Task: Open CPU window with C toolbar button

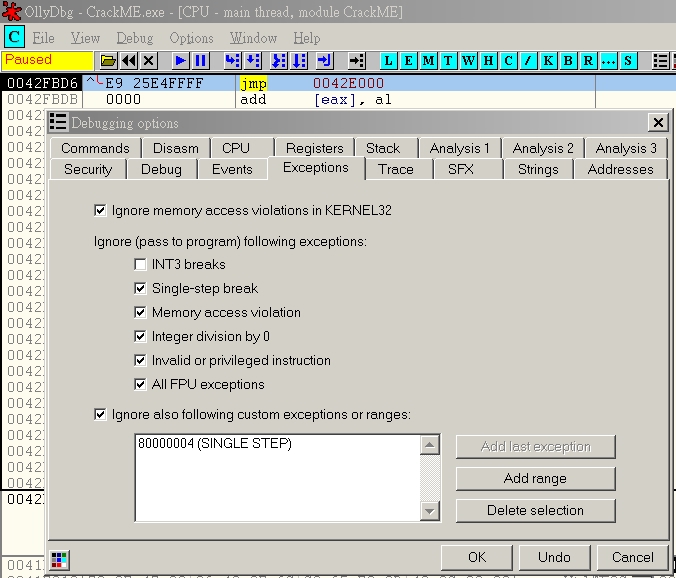Action: pyautogui.click(x=508, y=60)
